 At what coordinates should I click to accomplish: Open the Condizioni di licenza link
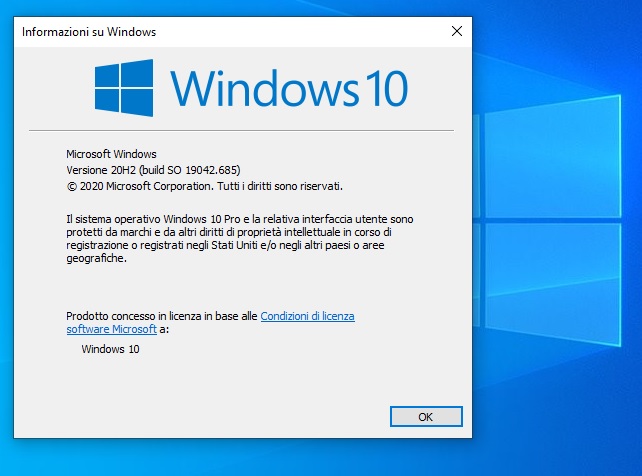coord(307,316)
